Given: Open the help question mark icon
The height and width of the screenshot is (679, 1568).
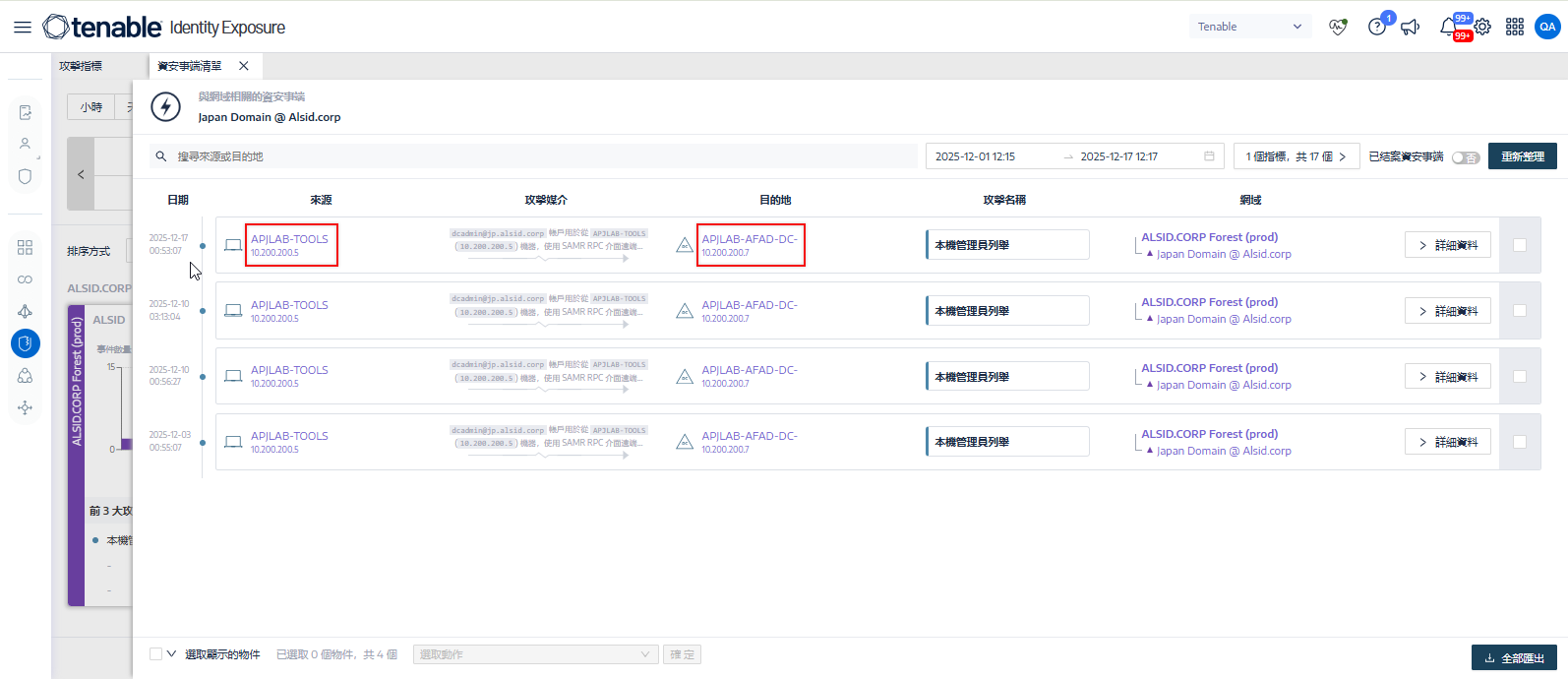Looking at the screenshot, I should [1376, 28].
